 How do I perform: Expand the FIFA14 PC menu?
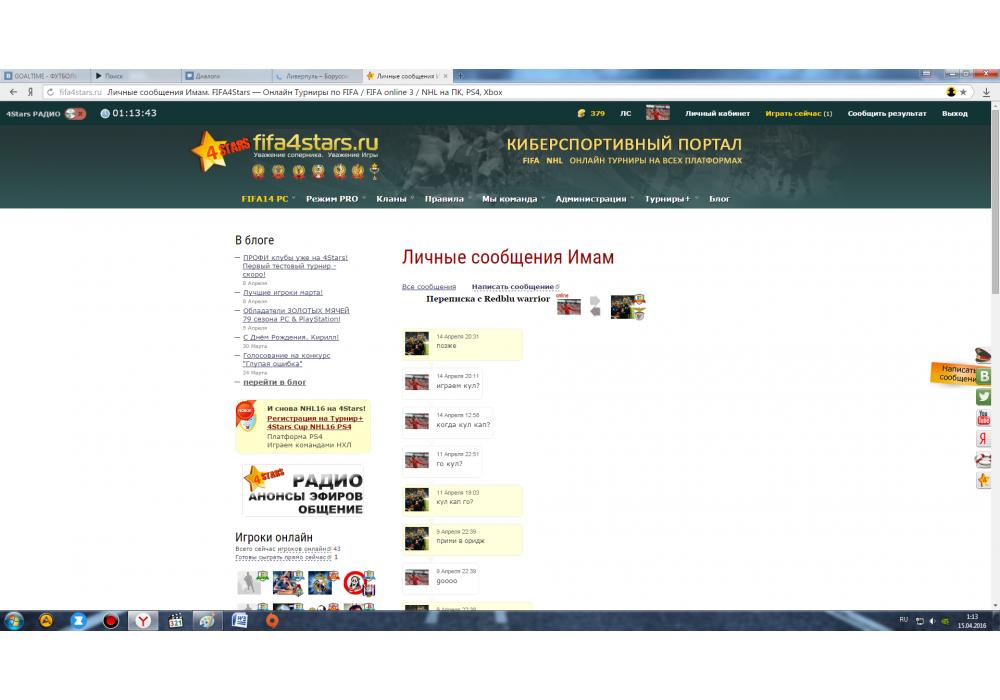pyautogui.click(x=265, y=199)
